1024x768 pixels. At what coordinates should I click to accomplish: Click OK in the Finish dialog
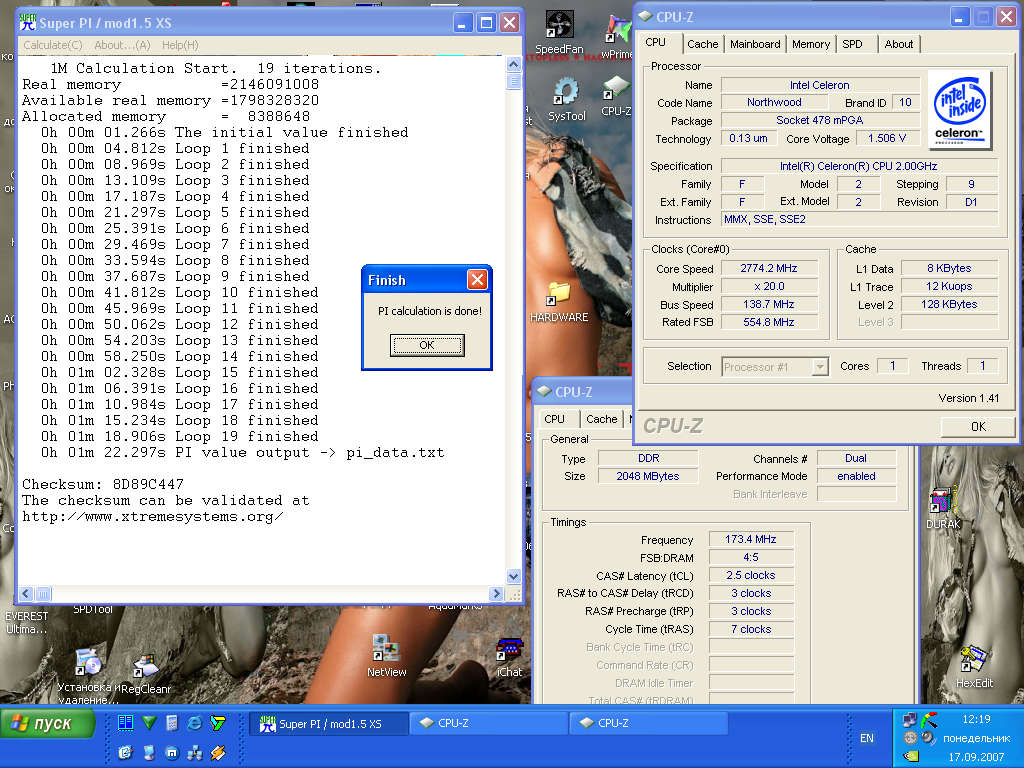tap(426, 345)
